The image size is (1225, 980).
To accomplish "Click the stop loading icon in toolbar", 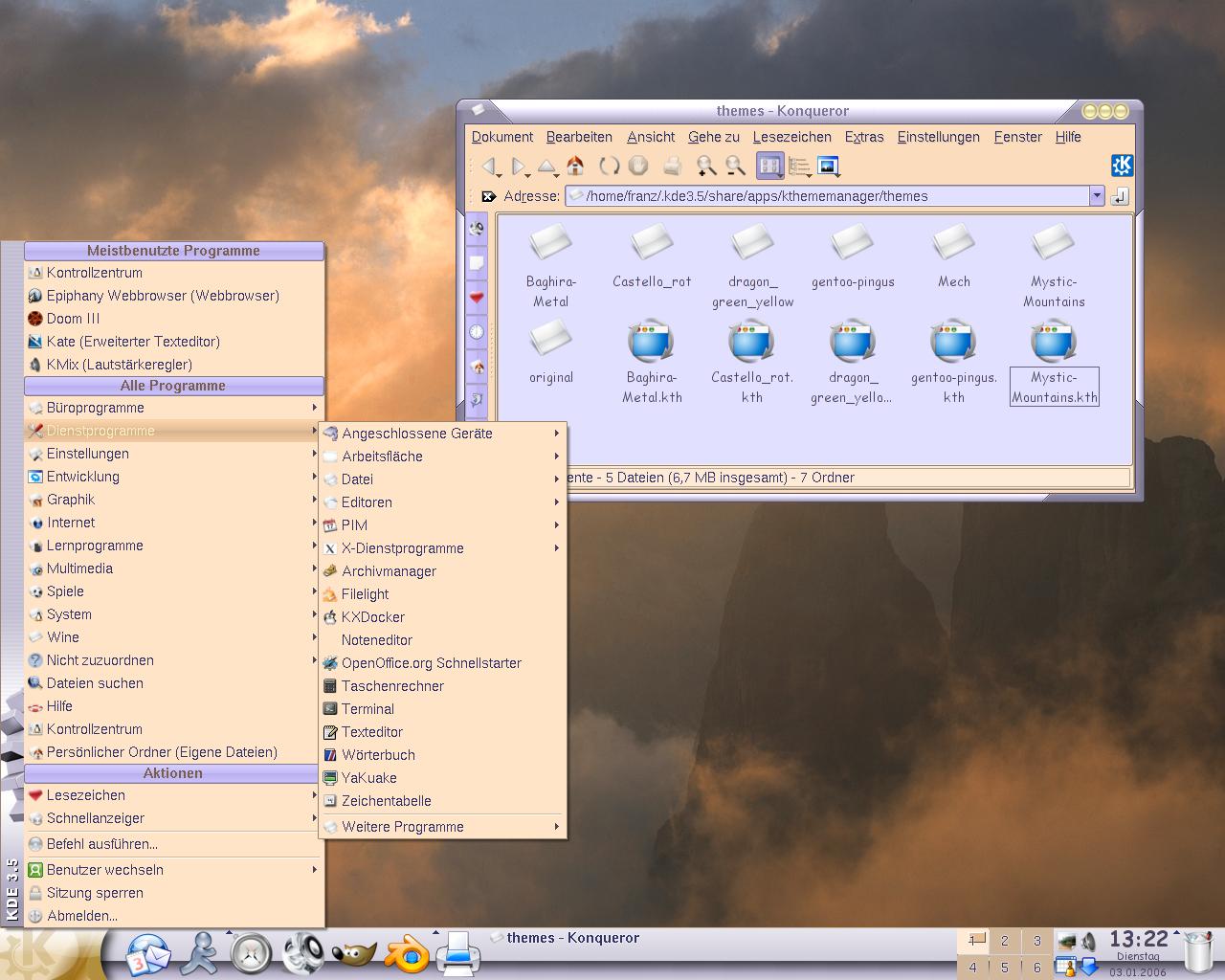I will 638,166.
